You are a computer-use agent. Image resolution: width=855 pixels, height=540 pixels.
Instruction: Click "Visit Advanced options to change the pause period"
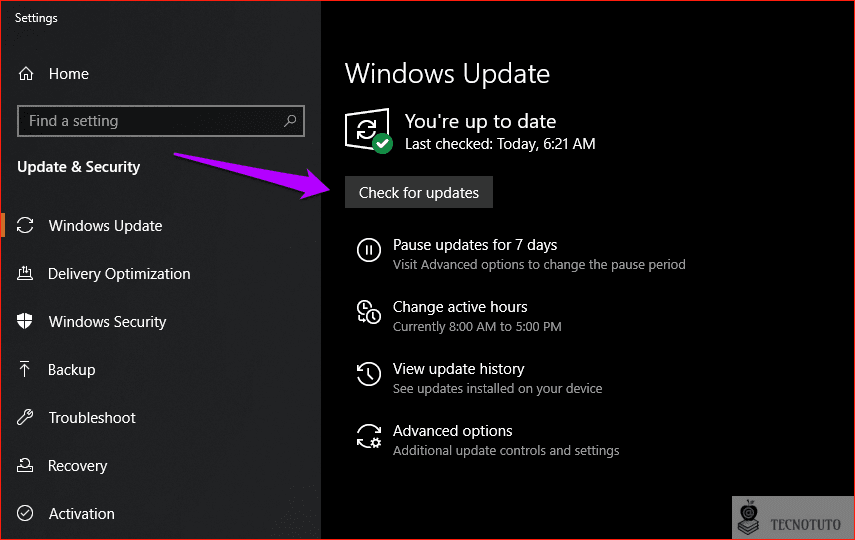539,265
